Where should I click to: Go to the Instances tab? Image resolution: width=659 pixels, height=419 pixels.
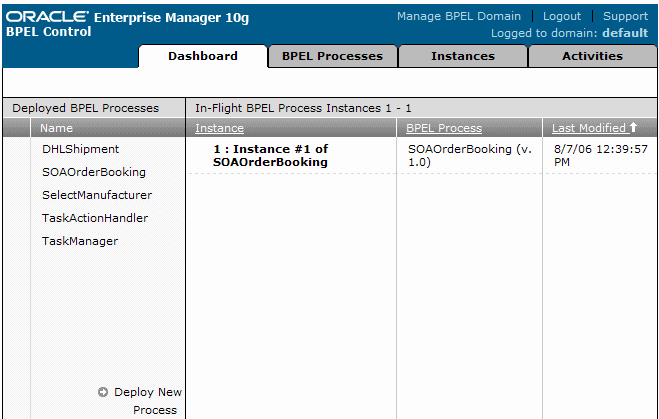(x=463, y=56)
